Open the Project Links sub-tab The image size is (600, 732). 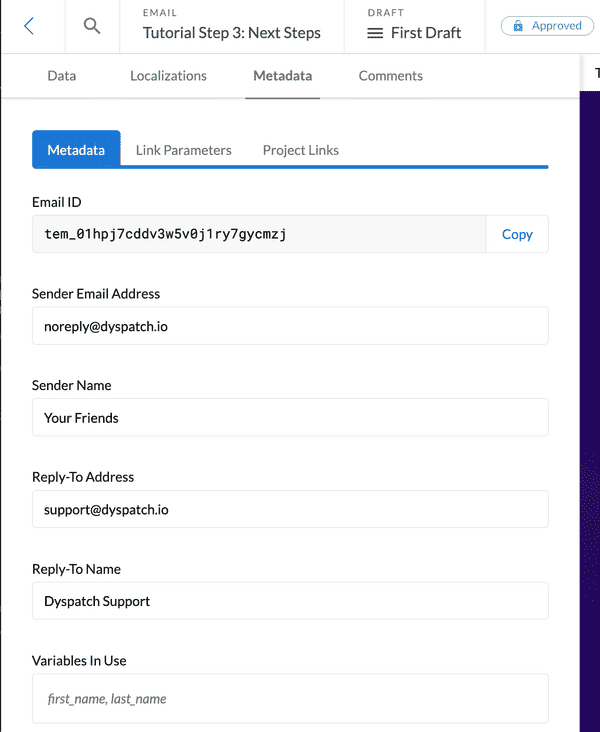301,150
